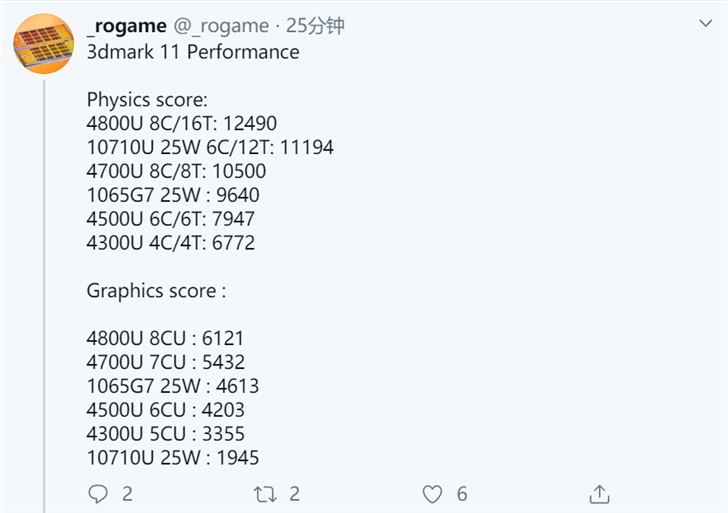Click the bold _rogame display name
The height and width of the screenshot is (513, 728).
coord(128,26)
